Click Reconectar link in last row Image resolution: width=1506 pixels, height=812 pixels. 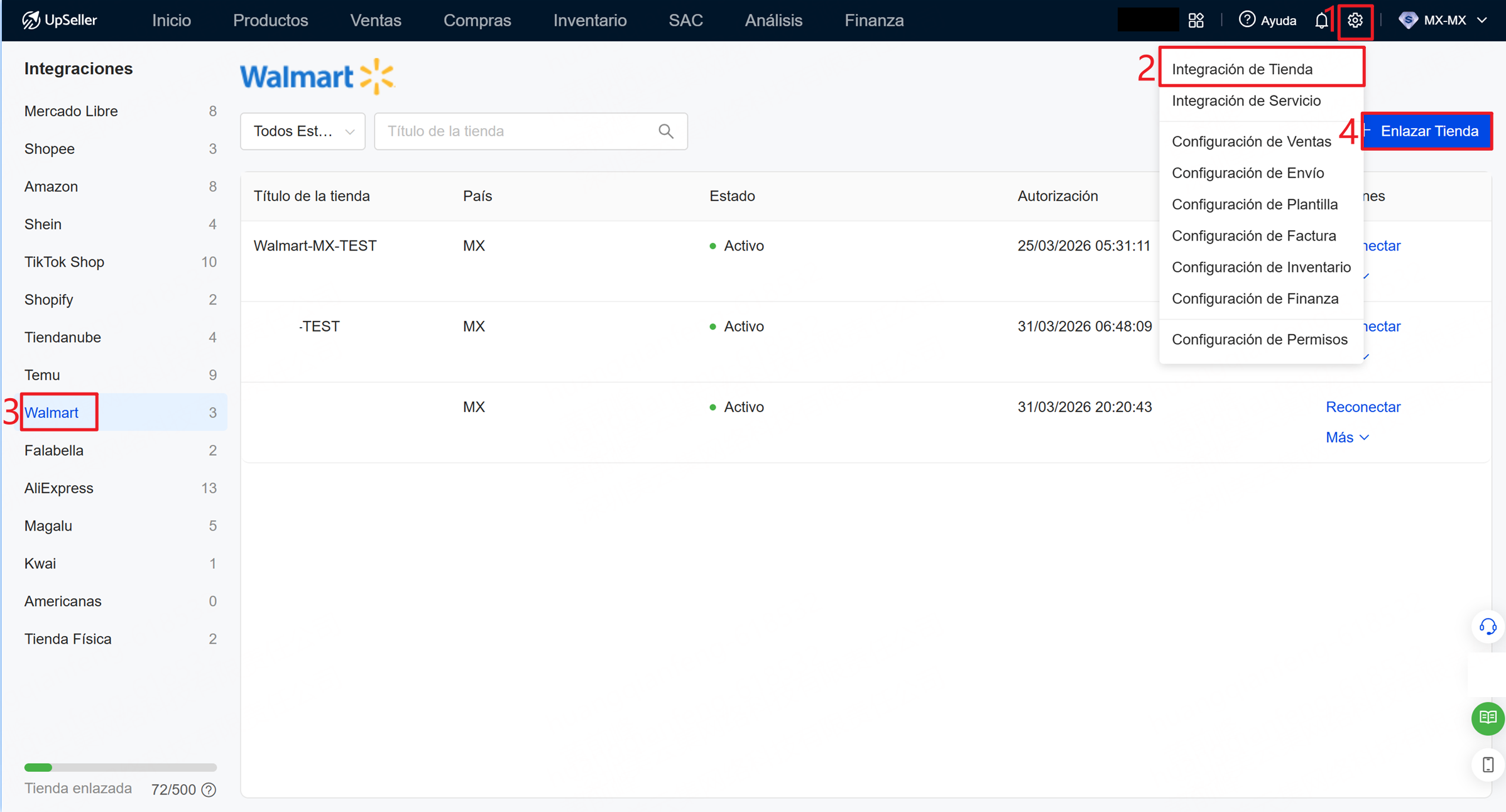click(1363, 407)
